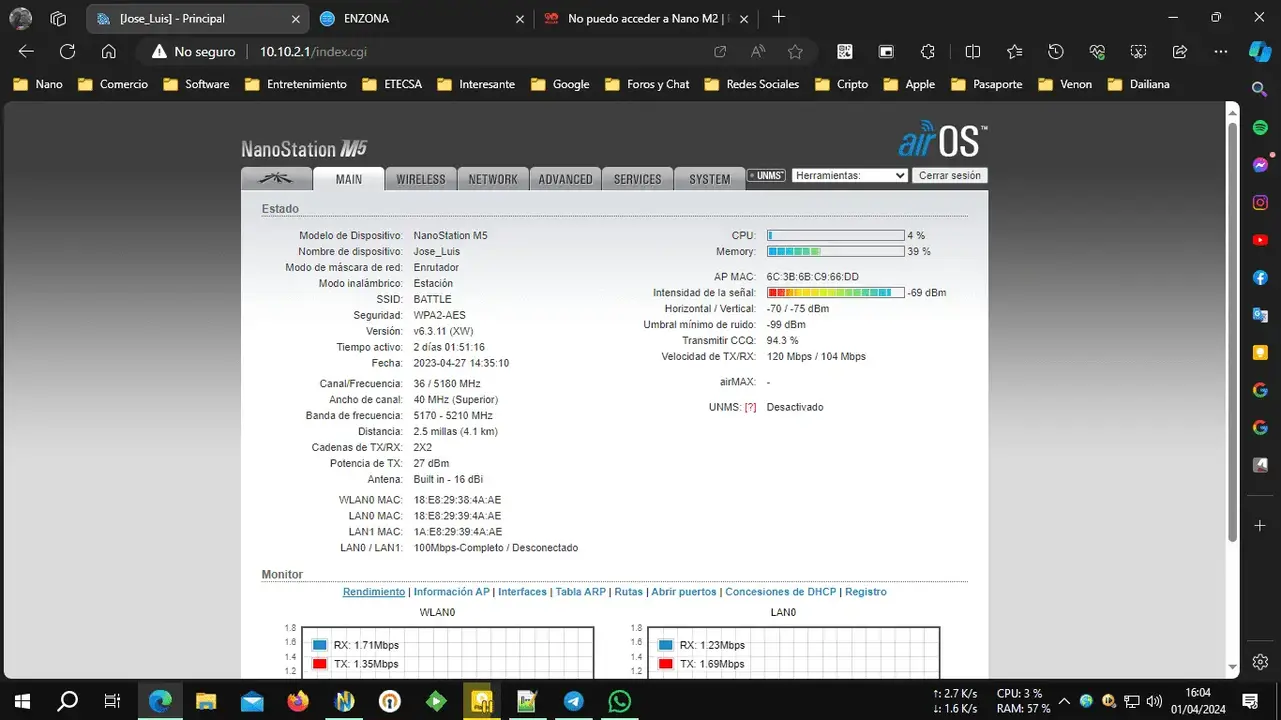Click the Read aloud icon
Viewport: 1281px width, 720px height.
758,52
